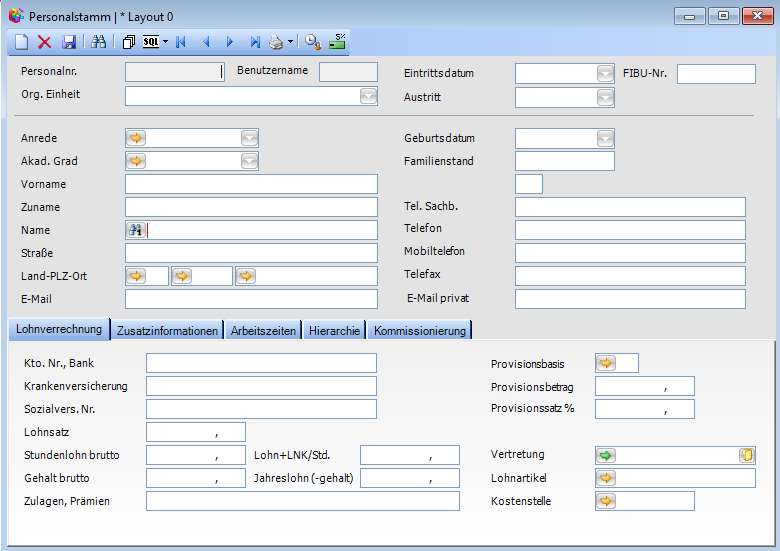This screenshot has height=551, width=780.
Task: Save the record with the floppy disk icon
Action: pyautogui.click(x=69, y=42)
